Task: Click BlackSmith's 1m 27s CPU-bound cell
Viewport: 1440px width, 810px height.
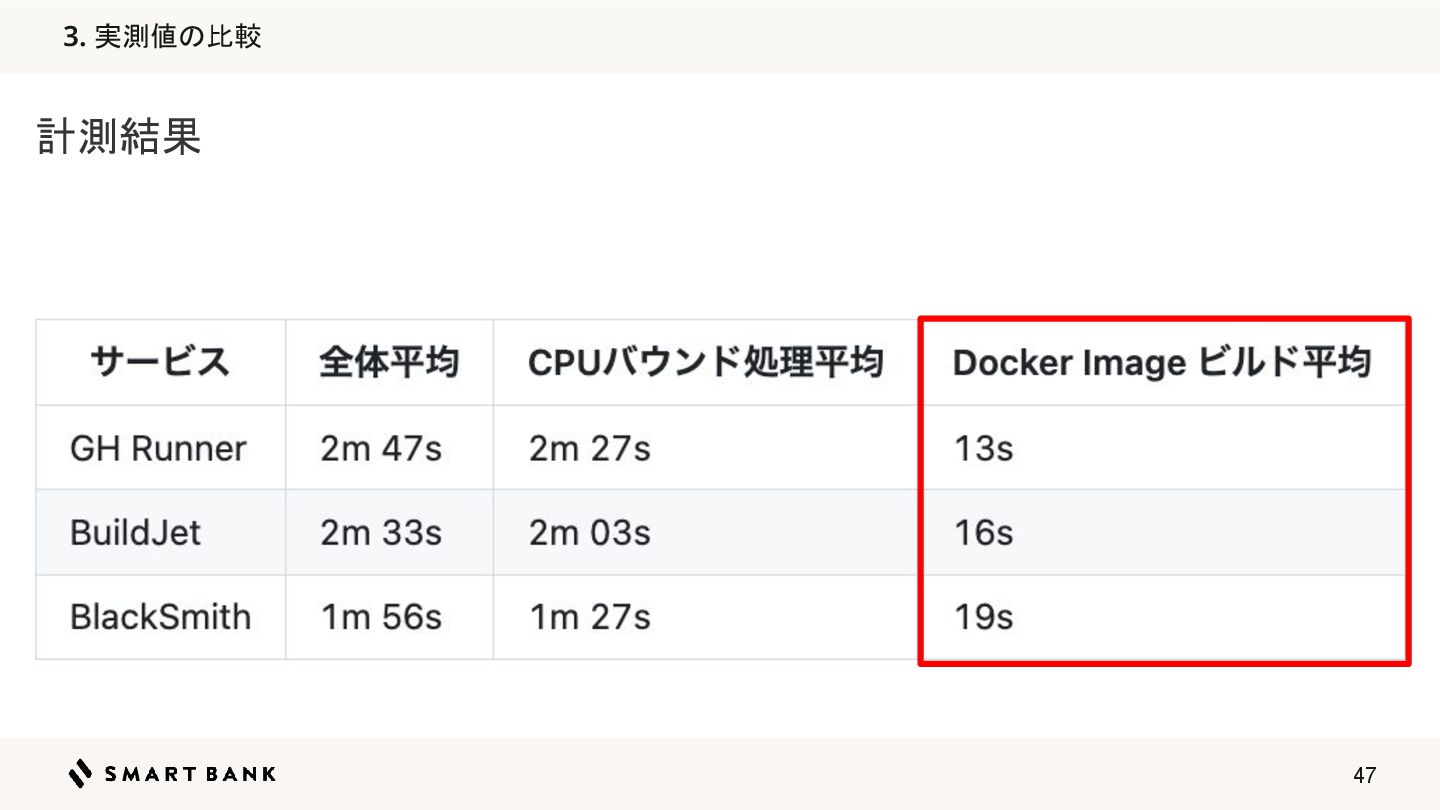Action: pyautogui.click(x=589, y=617)
